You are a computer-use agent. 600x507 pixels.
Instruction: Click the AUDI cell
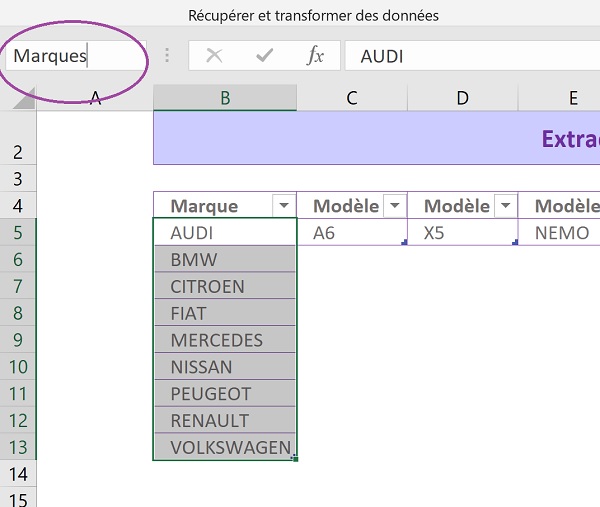pos(225,232)
